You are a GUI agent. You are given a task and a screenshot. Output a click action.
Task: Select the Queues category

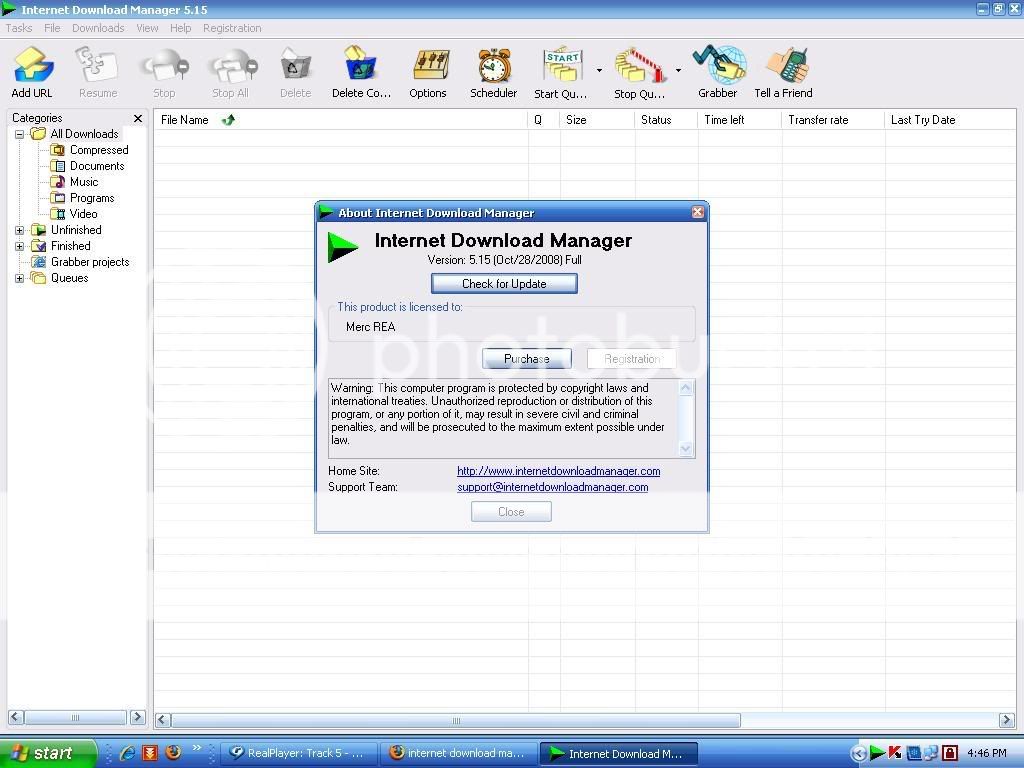[x=70, y=278]
